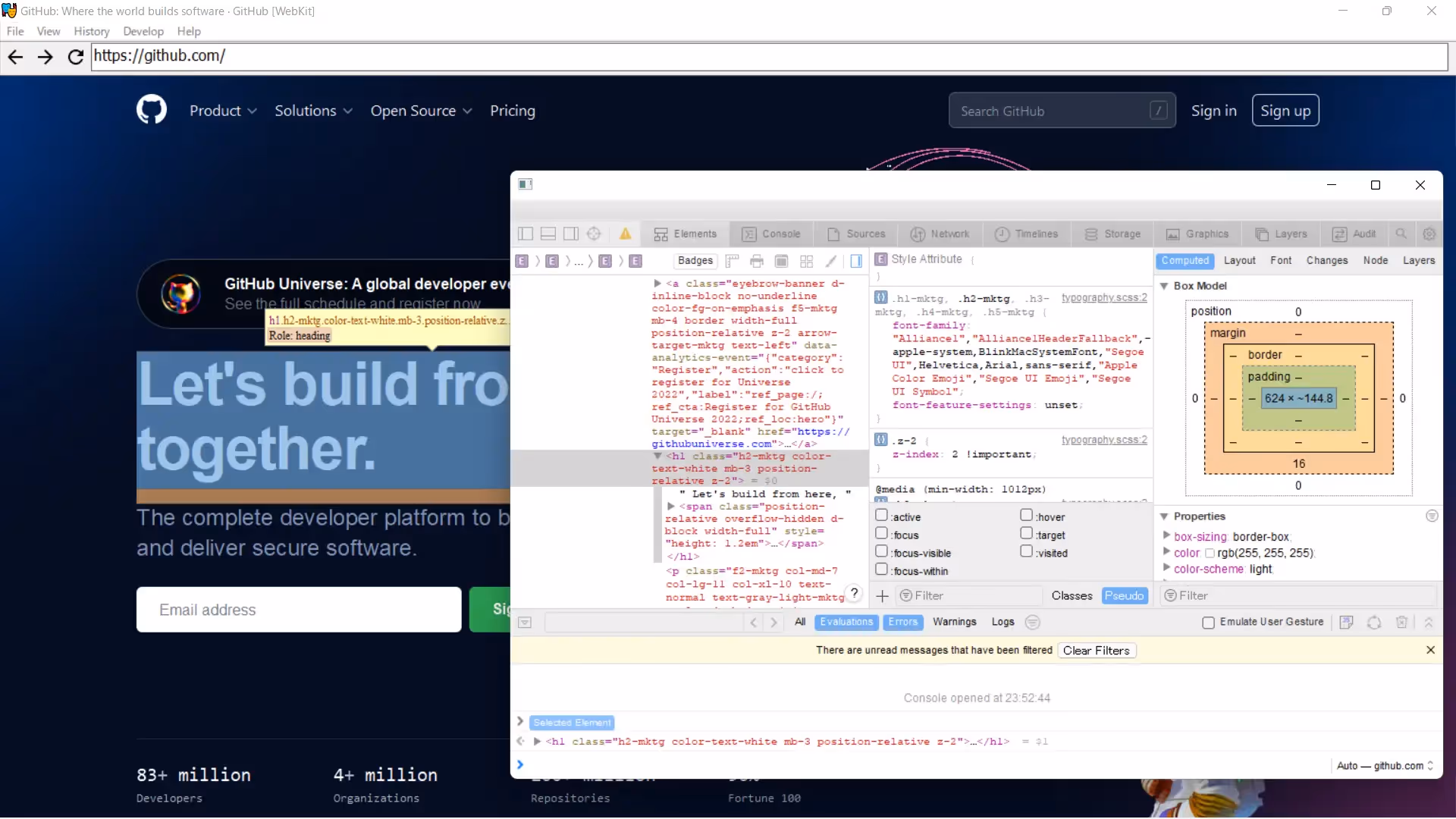Expand the box-sizing property

pos(1166,535)
